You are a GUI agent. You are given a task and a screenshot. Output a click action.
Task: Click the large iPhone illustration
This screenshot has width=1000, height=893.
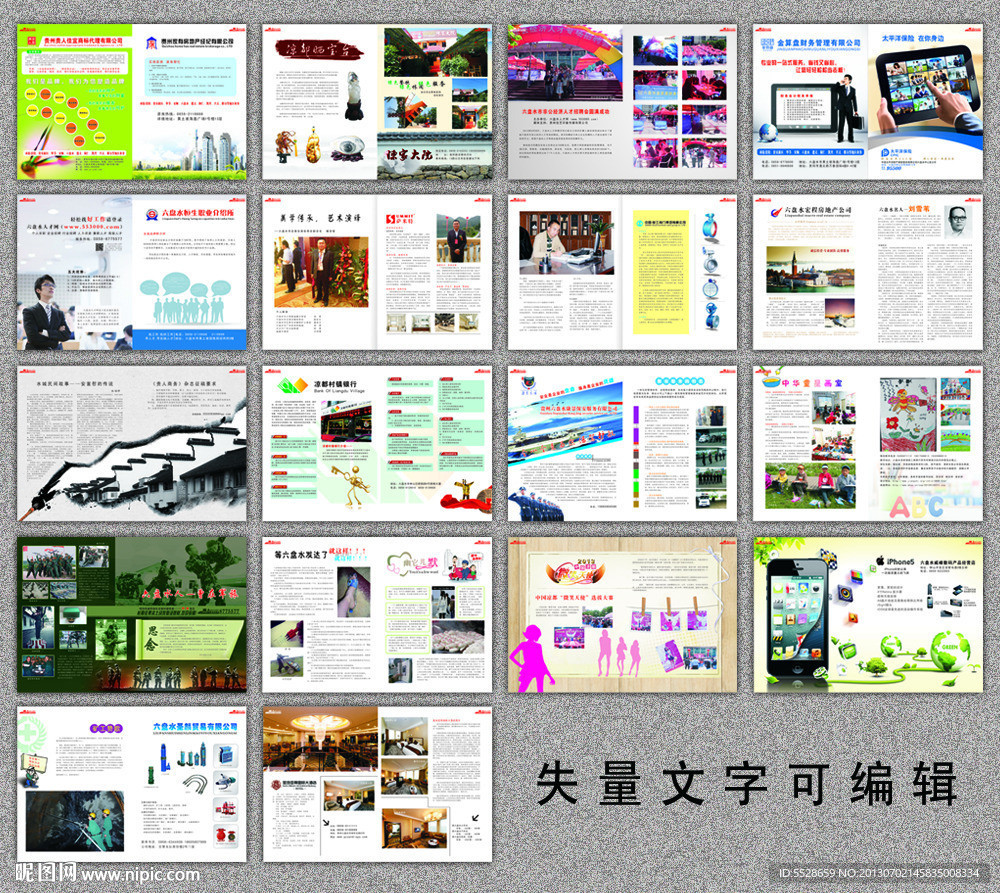pos(798,622)
